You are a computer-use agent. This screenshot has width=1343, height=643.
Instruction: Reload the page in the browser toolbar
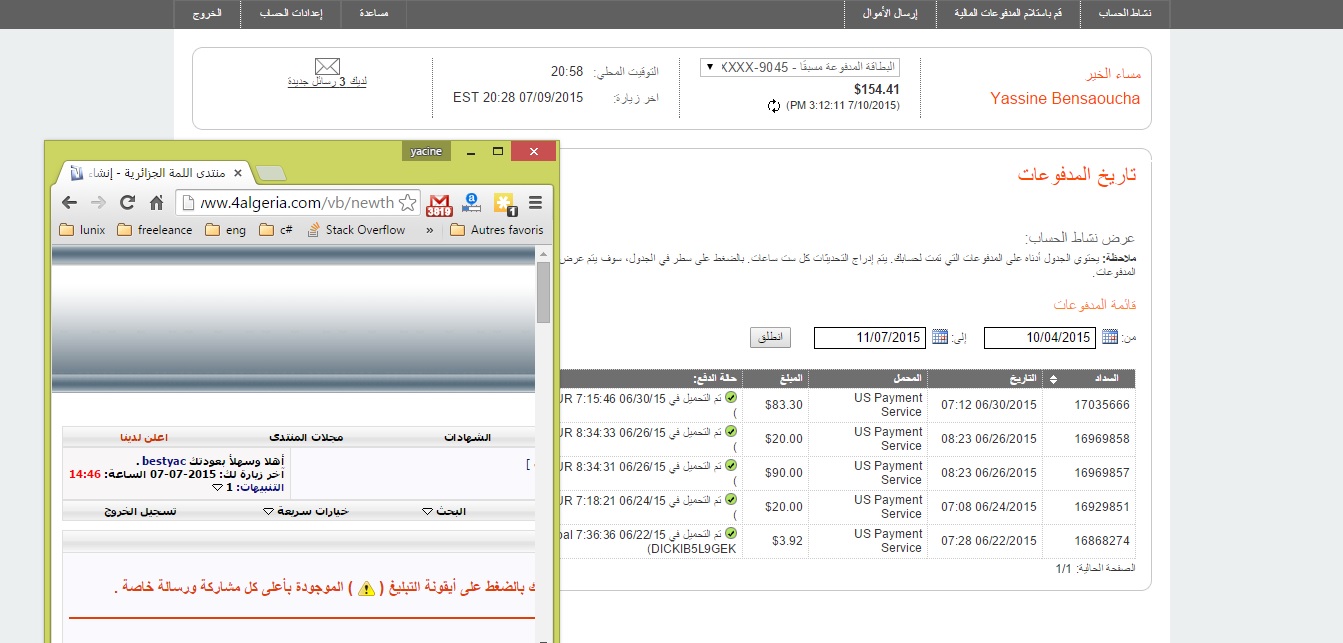(x=127, y=202)
